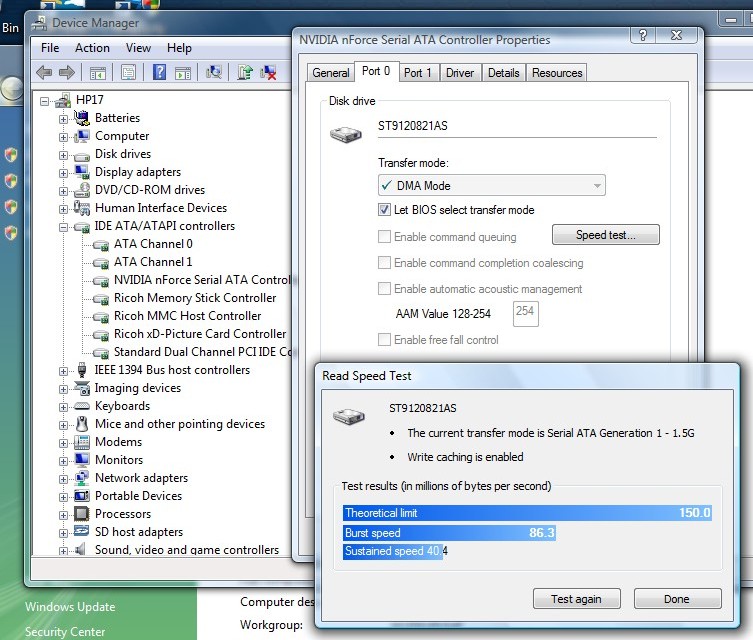The width and height of the screenshot is (753, 640).
Task: Select Ricoh MMC Host Controller in tree
Action: click(187, 316)
